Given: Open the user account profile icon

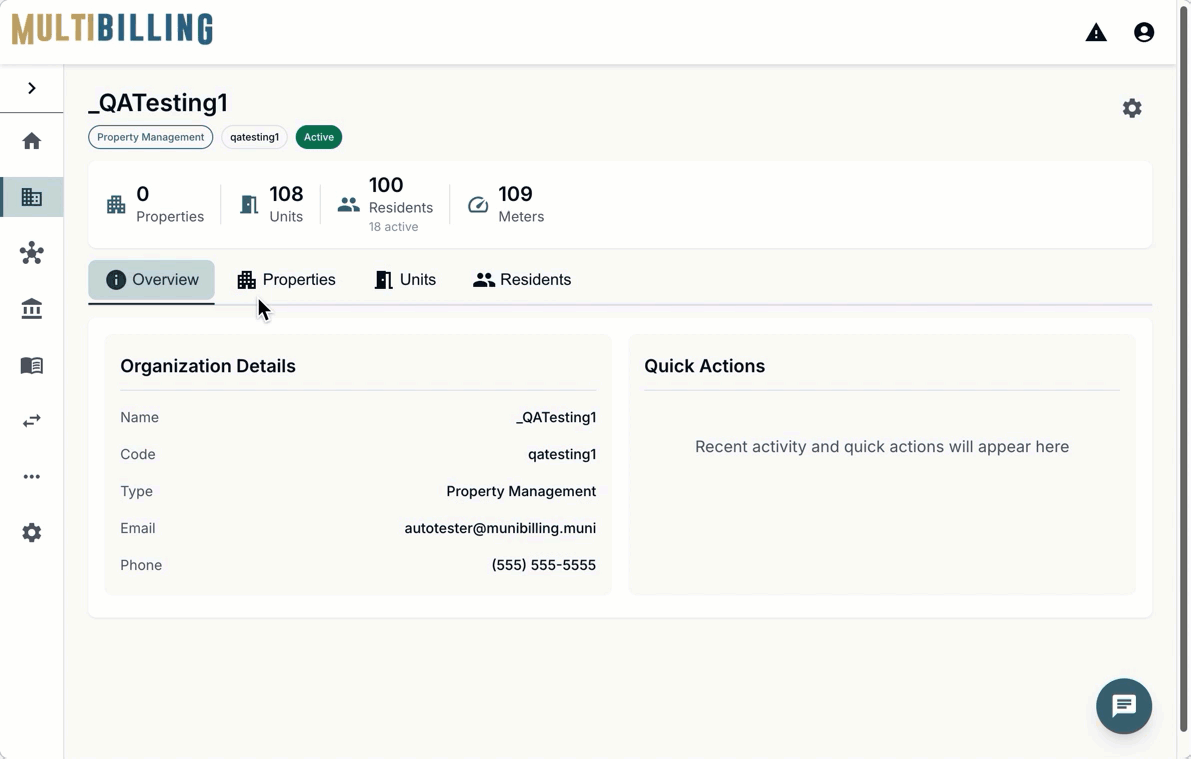Looking at the screenshot, I should point(1144,33).
